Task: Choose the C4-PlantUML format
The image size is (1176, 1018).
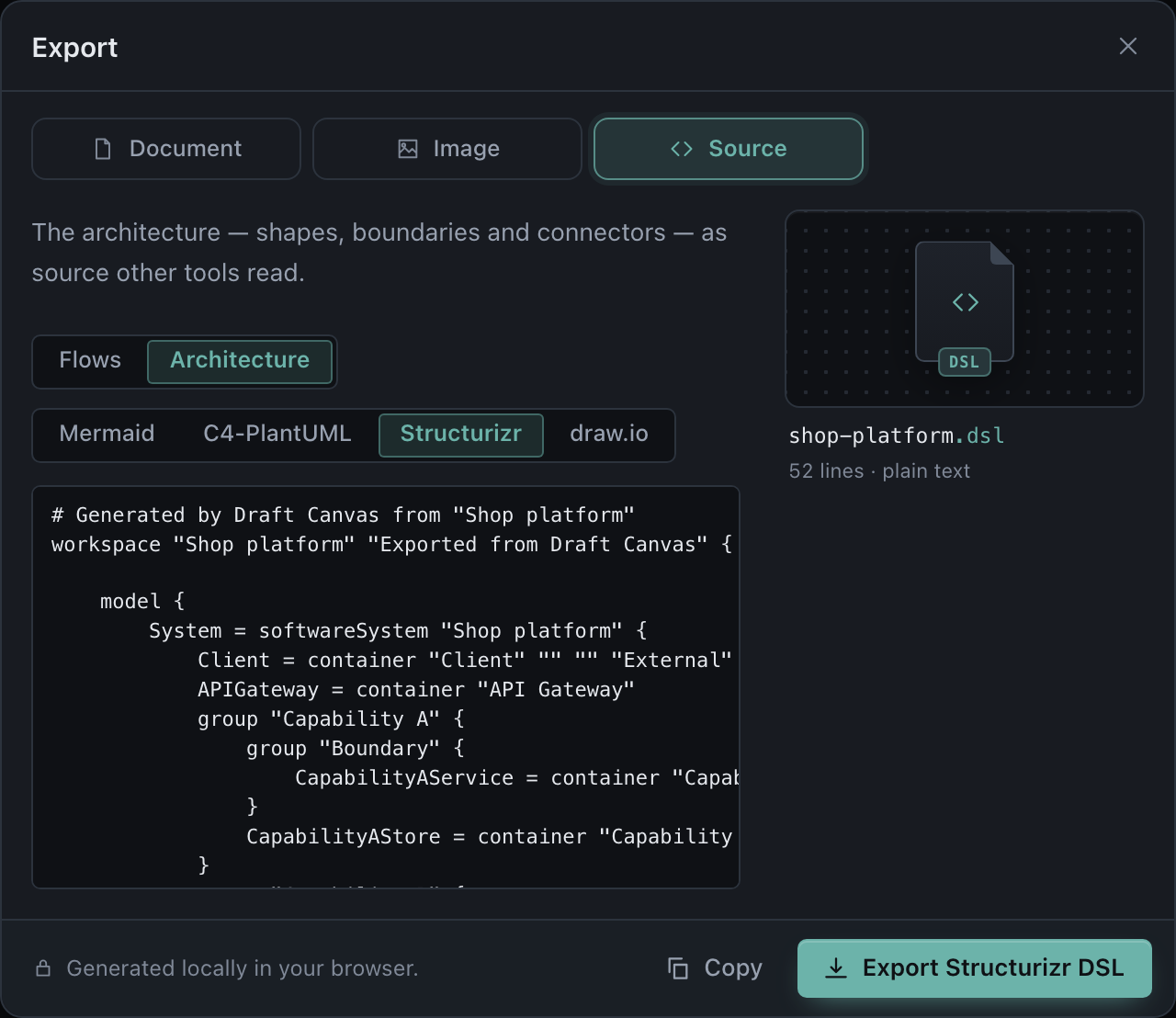Action: coord(277,434)
